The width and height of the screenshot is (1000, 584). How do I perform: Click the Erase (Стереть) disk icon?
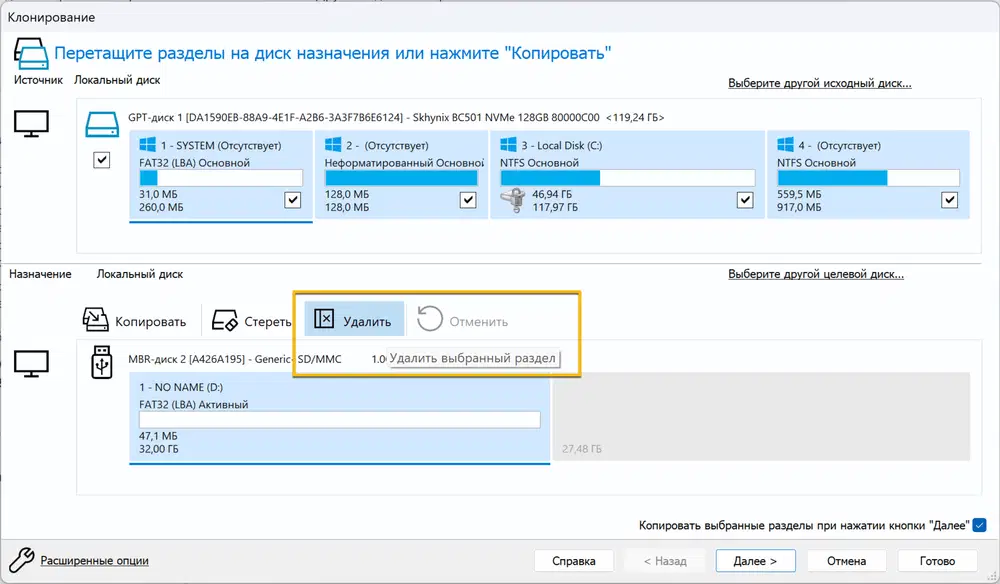[x=225, y=320]
